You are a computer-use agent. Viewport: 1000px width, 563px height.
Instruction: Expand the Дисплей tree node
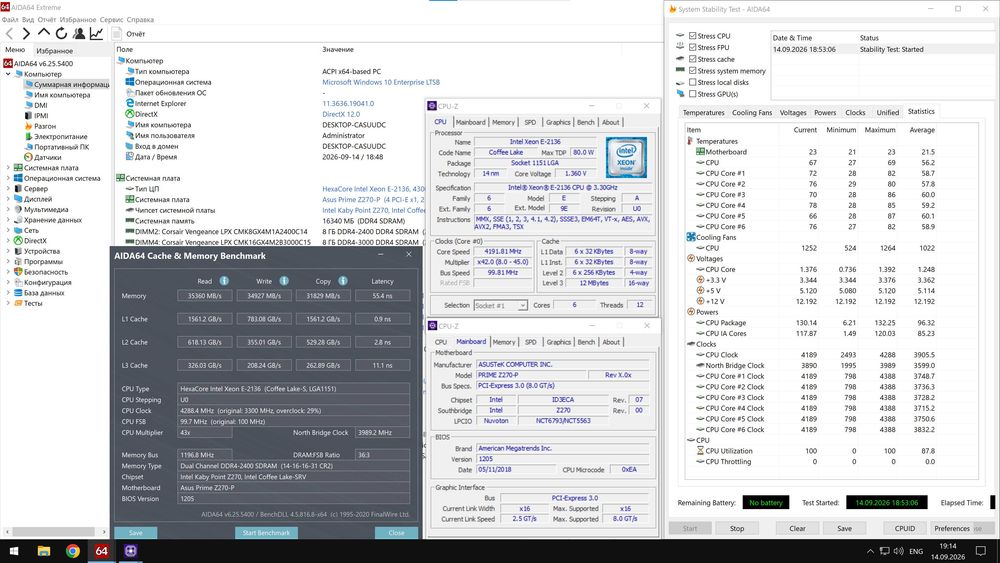(x=8, y=199)
